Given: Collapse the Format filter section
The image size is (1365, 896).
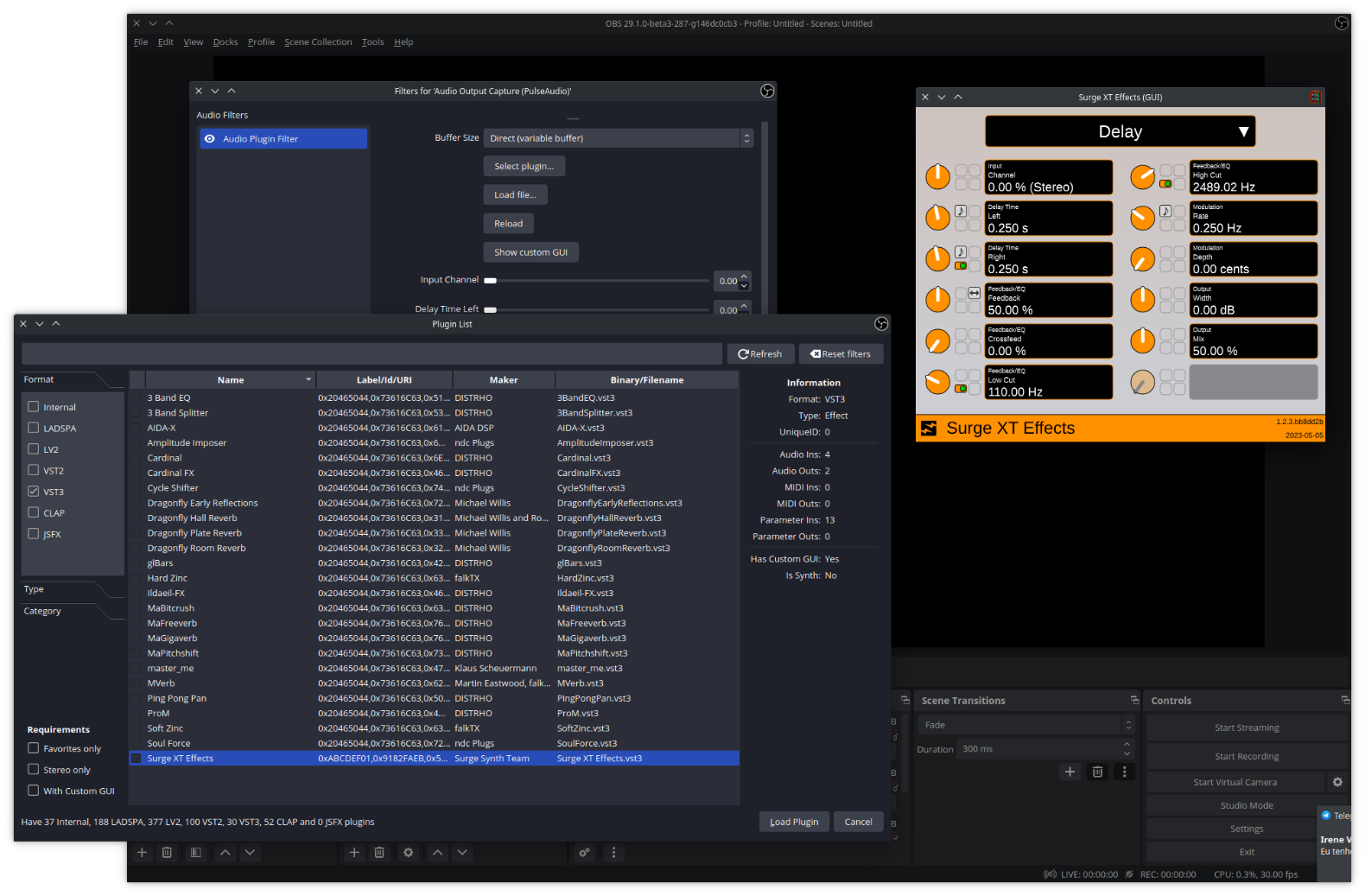Looking at the screenshot, I should (73, 380).
